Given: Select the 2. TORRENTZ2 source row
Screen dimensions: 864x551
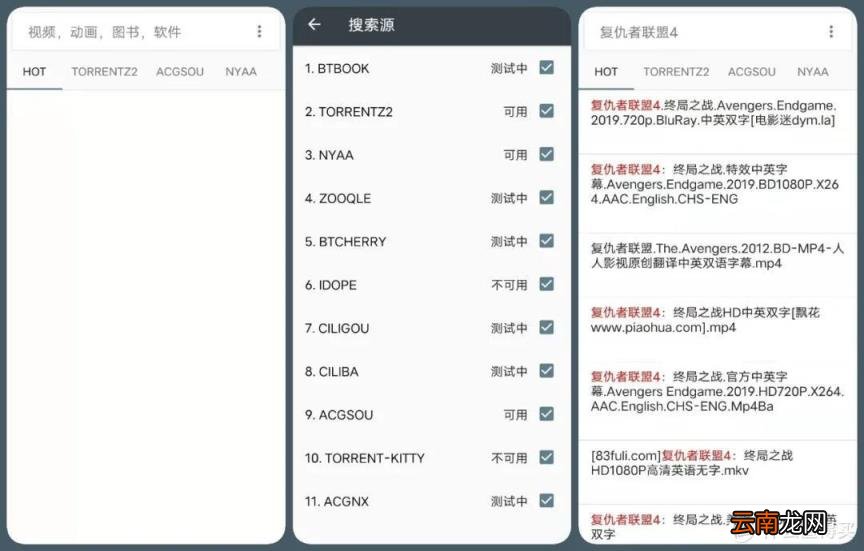Looking at the screenshot, I should click(x=431, y=111).
